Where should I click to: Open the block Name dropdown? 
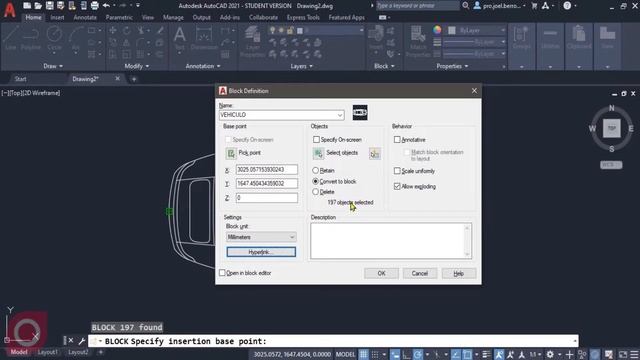tap(340, 115)
